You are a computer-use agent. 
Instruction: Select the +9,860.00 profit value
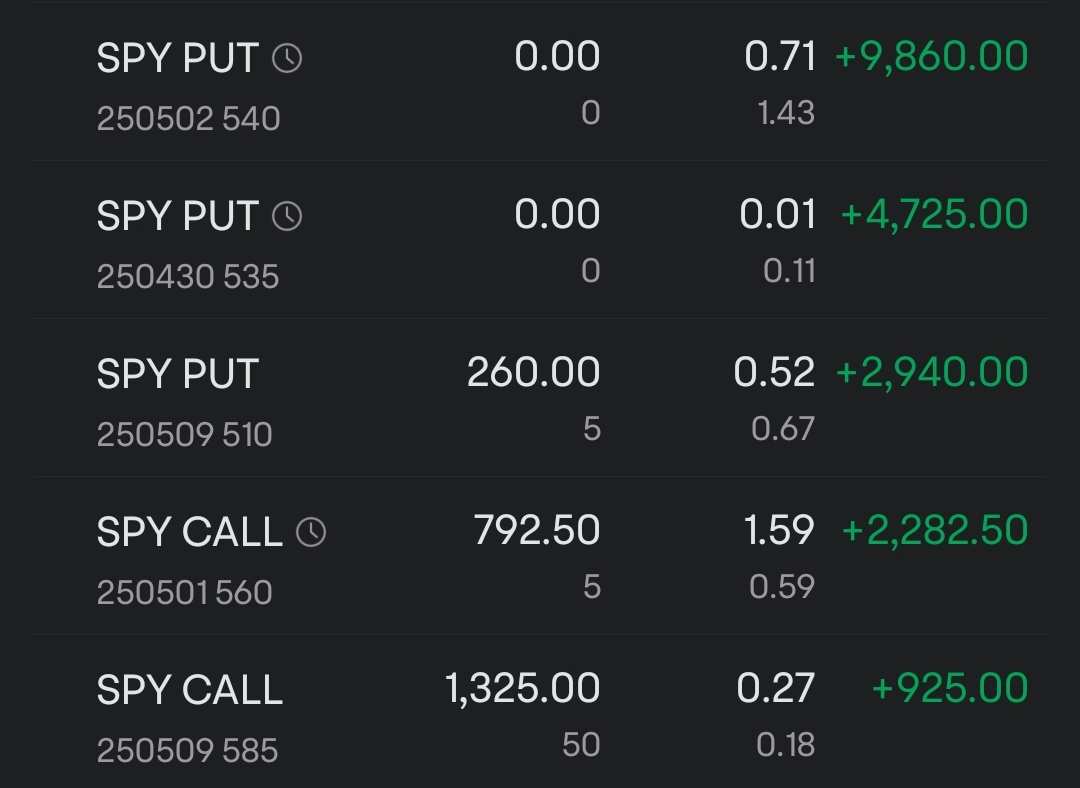(931, 57)
